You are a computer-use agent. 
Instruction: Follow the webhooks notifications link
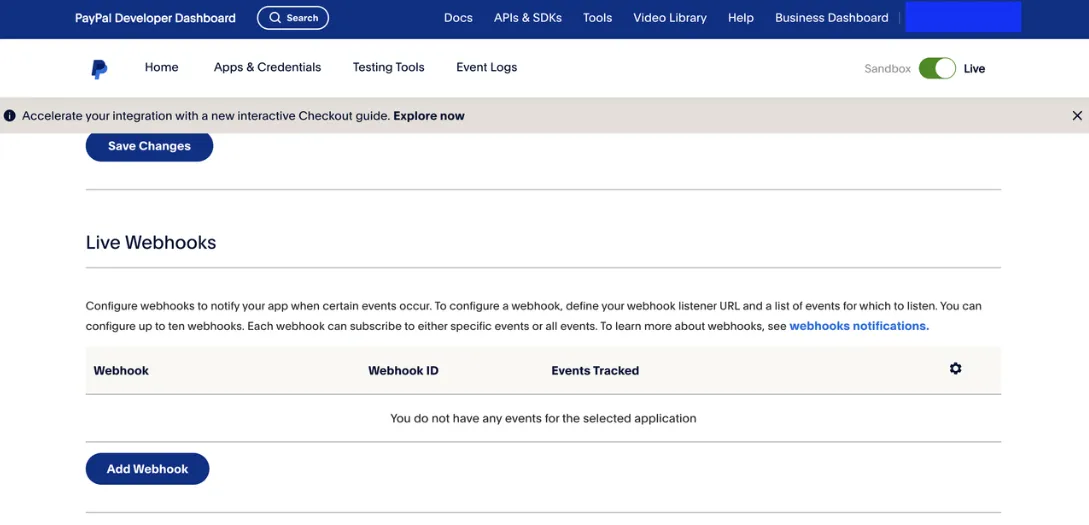tap(859, 326)
